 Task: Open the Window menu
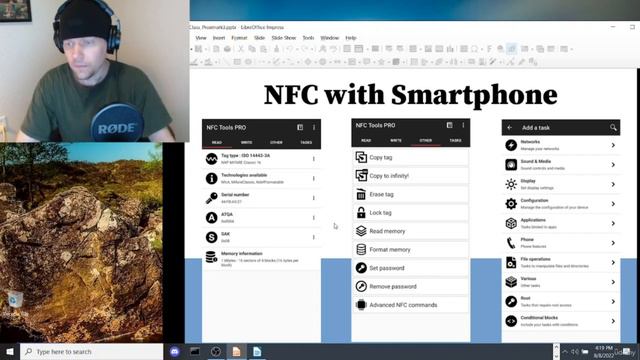pos(329,38)
